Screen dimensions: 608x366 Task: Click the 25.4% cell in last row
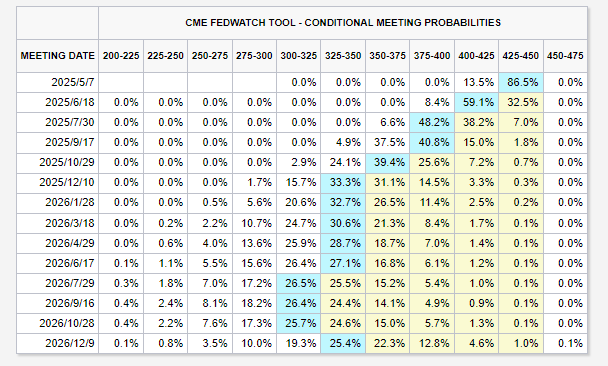pyautogui.click(x=343, y=343)
